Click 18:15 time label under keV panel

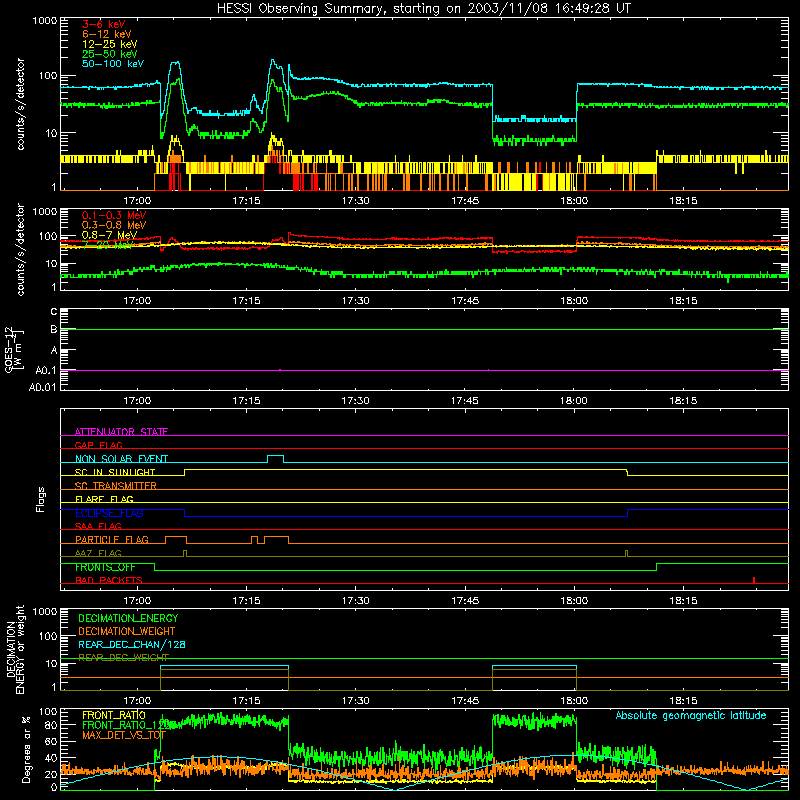tap(683, 201)
